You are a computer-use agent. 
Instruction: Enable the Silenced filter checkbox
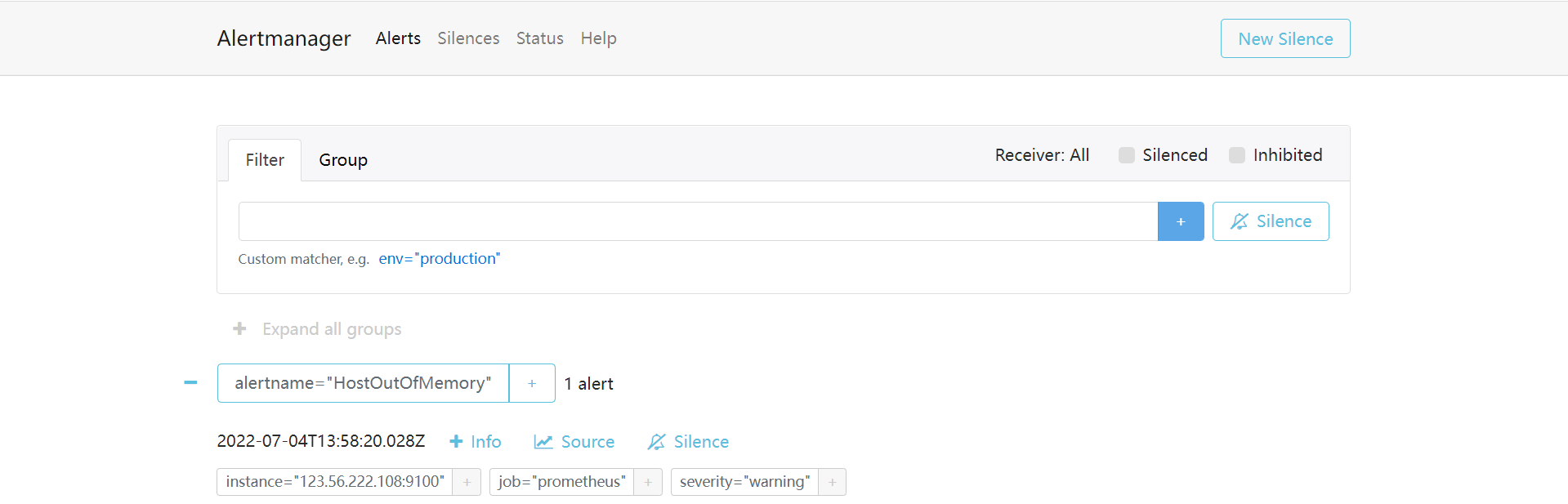pyautogui.click(x=1127, y=154)
